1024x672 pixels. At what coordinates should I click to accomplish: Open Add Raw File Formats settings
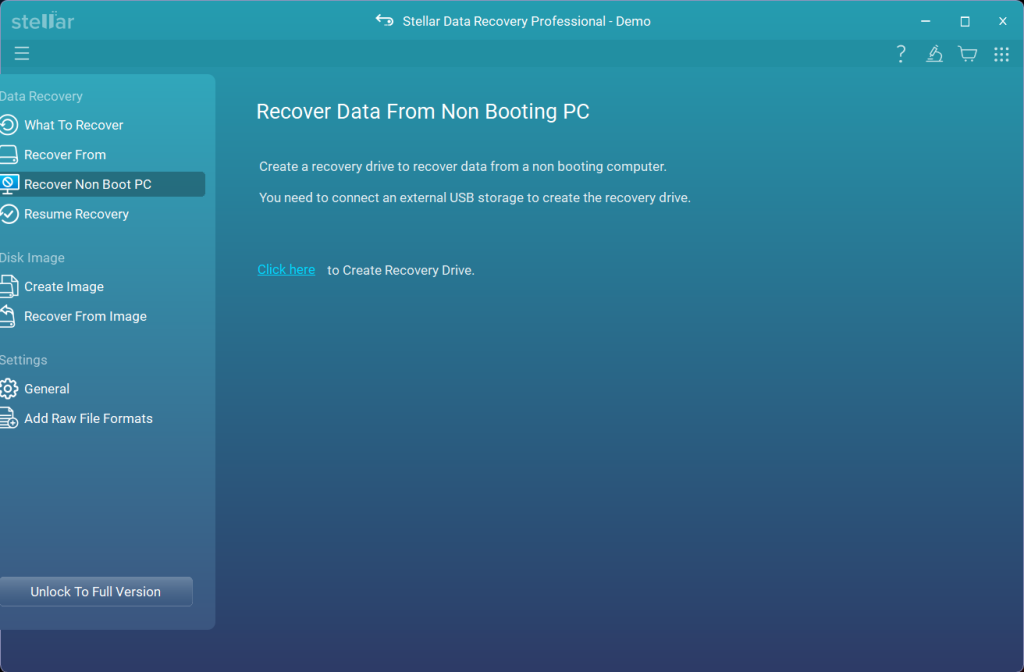(89, 418)
